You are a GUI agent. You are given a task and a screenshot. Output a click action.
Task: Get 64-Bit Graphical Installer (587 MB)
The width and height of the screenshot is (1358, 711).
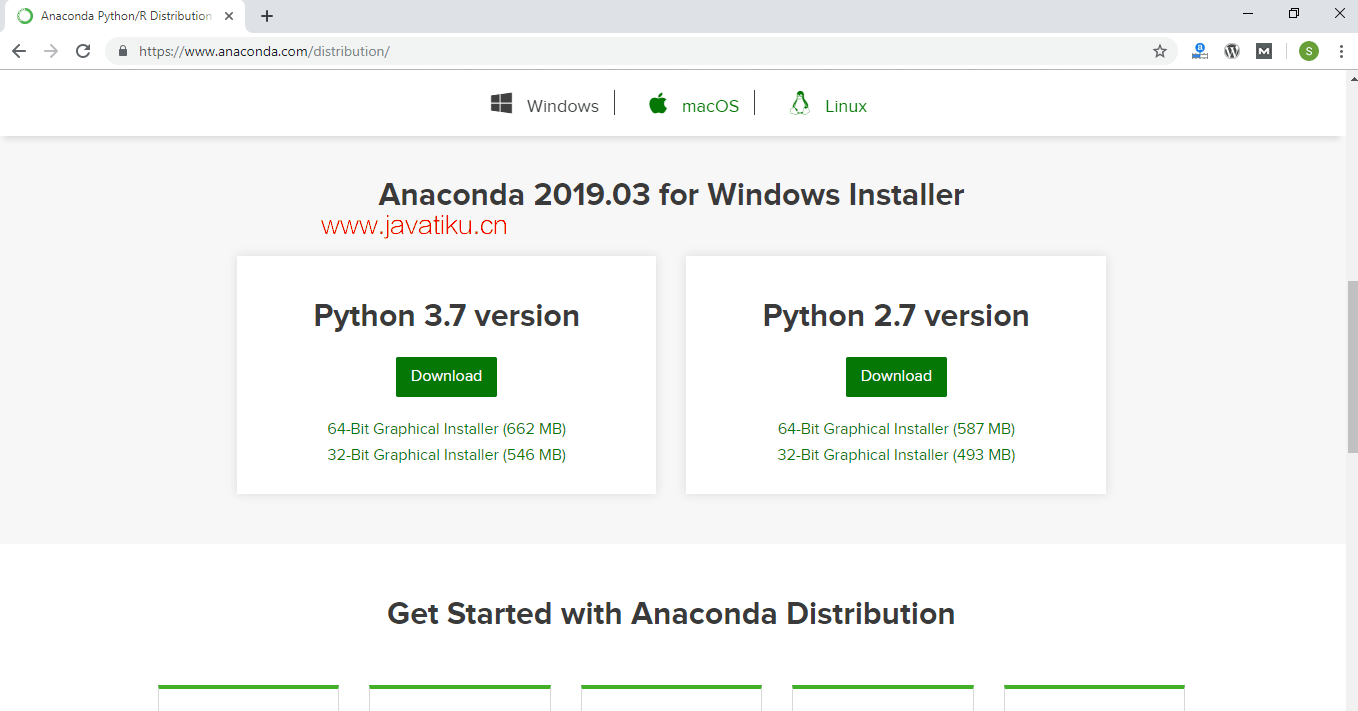[896, 429]
